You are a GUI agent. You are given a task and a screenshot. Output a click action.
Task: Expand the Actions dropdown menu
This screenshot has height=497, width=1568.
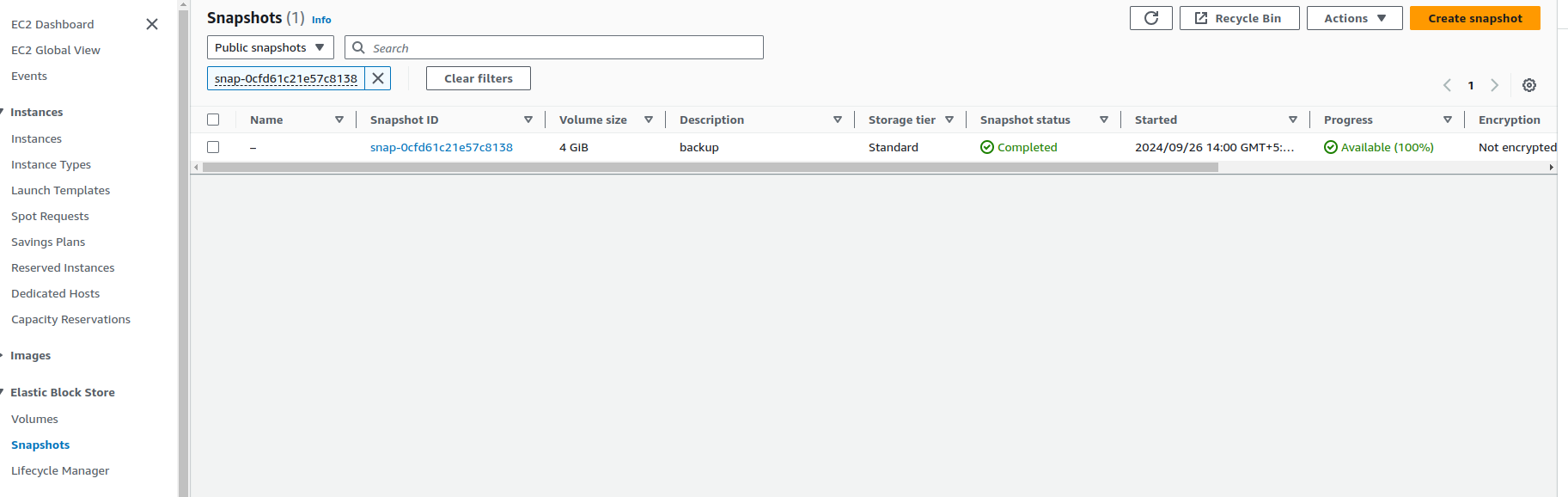click(x=1354, y=18)
